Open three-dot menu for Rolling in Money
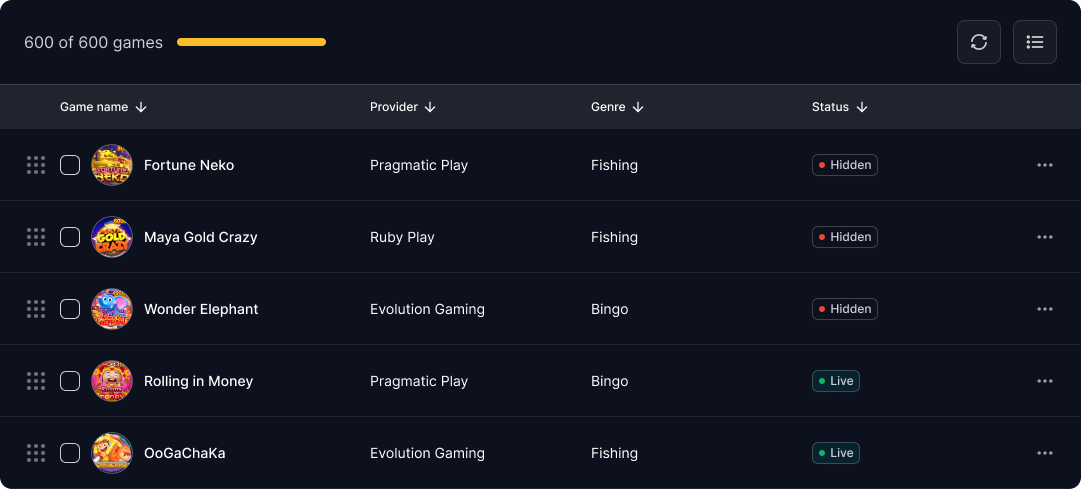This screenshot has width=1081, height=489. coord(1045,381)
